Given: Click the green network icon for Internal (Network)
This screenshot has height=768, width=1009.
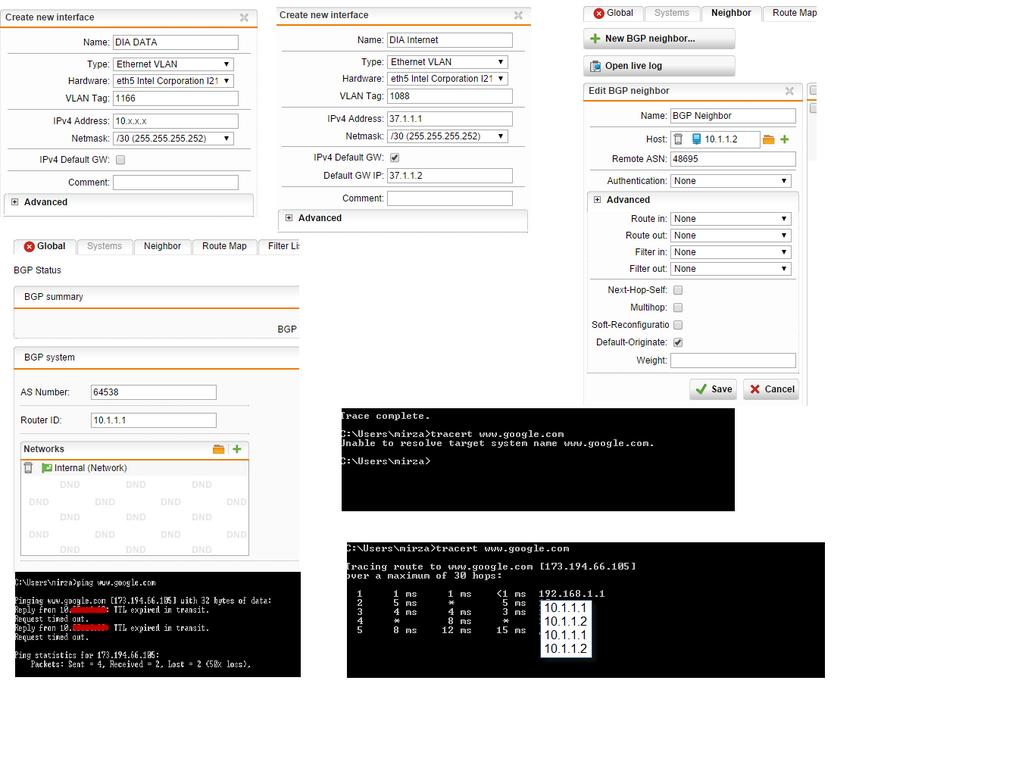Looking at the screenshot, I should click(46, 467).
